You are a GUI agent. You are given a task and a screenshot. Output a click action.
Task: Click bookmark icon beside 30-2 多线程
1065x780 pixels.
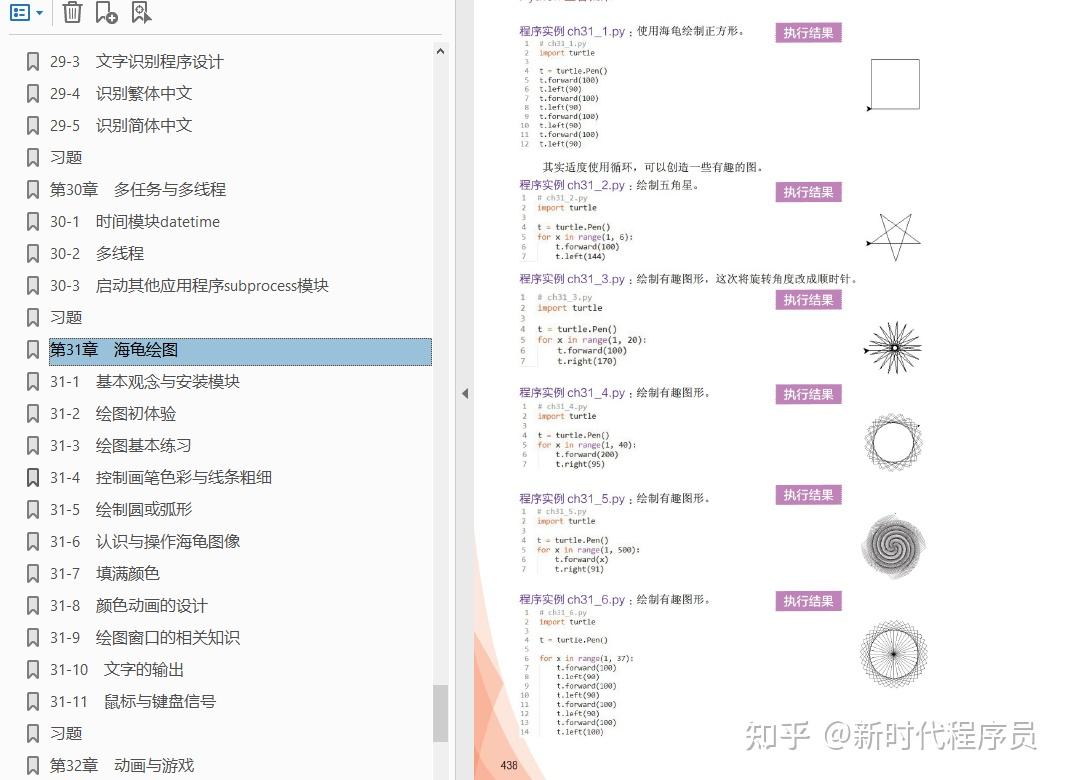click(x=33, y=253)
